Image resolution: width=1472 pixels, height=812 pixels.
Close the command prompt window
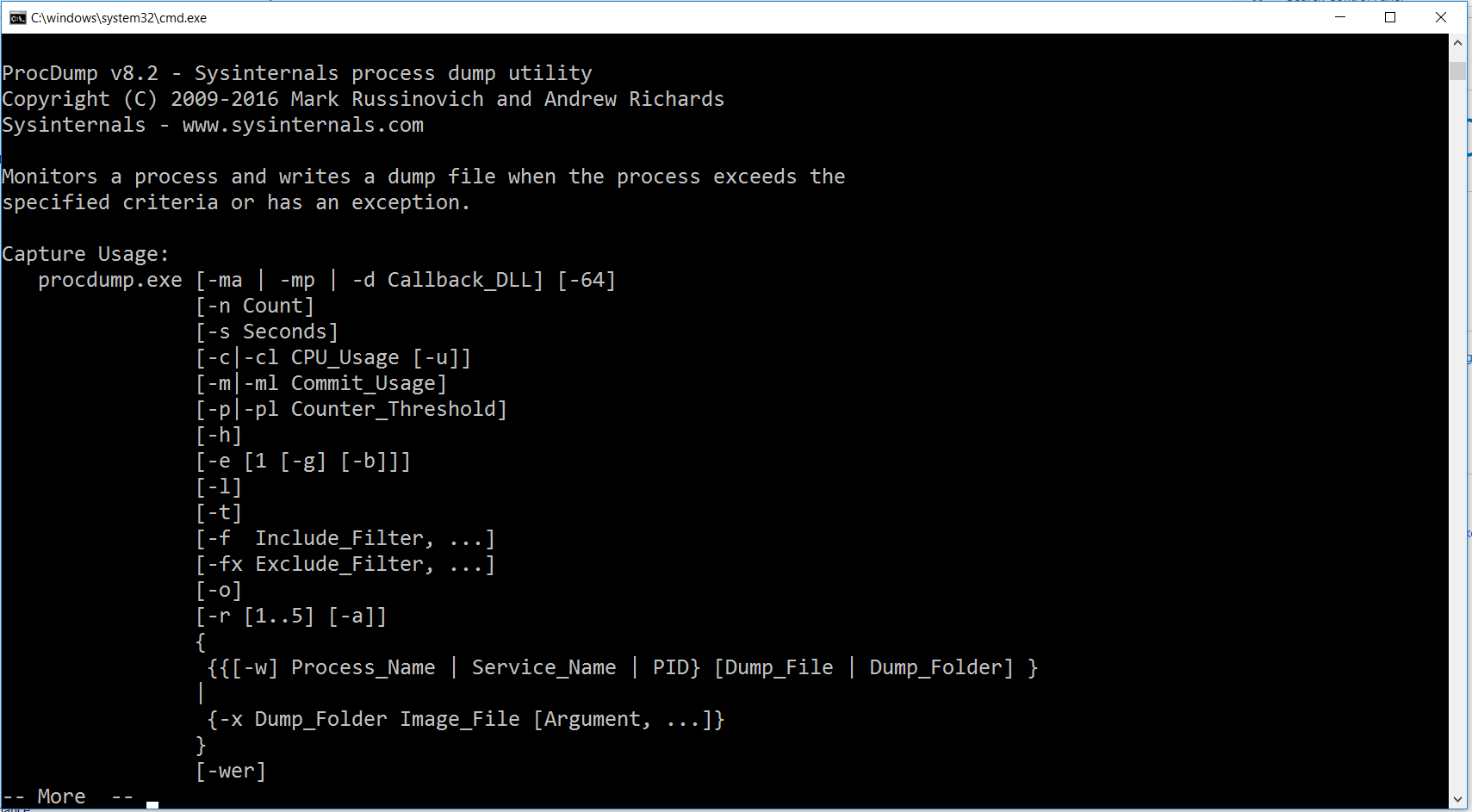click(1440, 17)
